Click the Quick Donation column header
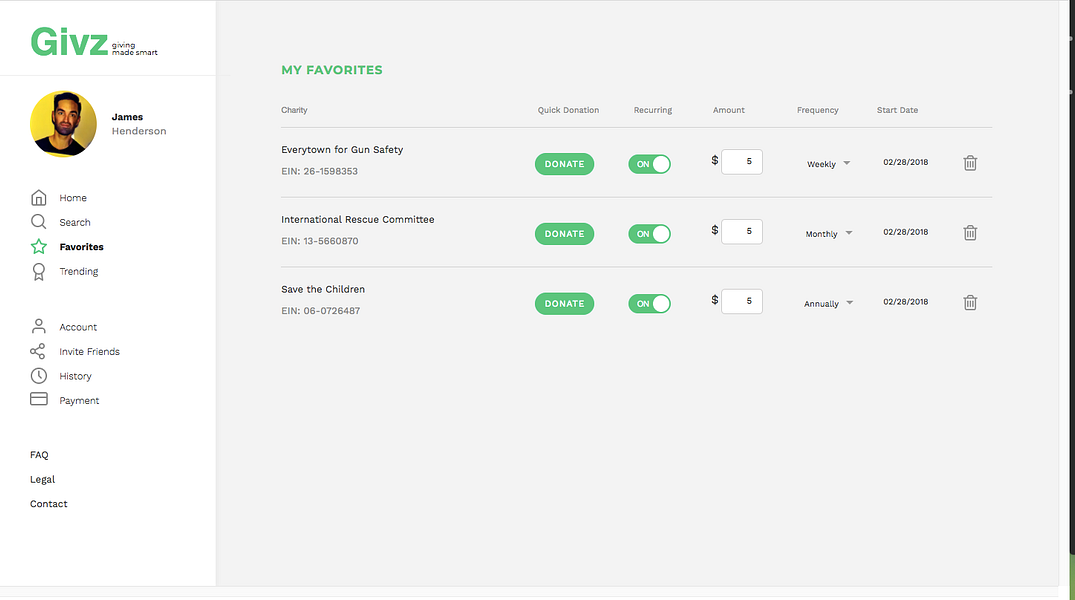 (568, 110)
